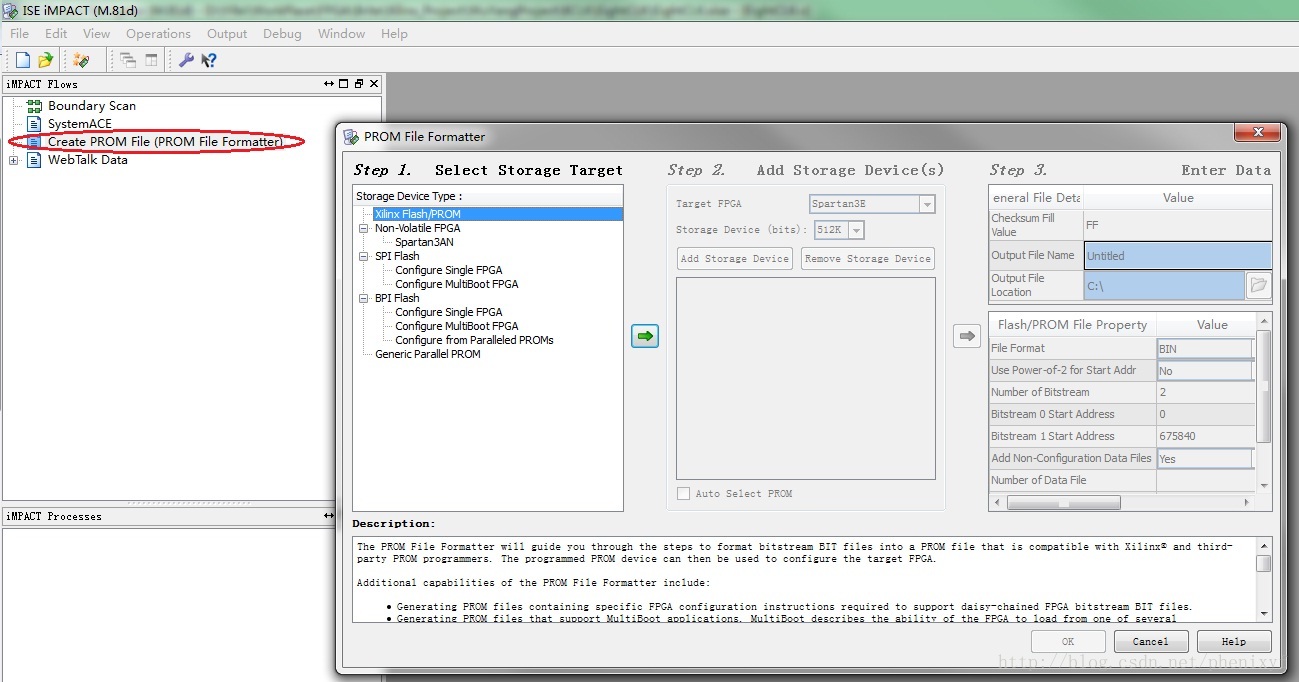
Task: Open the Debug menu
Action: coord(282,33)
